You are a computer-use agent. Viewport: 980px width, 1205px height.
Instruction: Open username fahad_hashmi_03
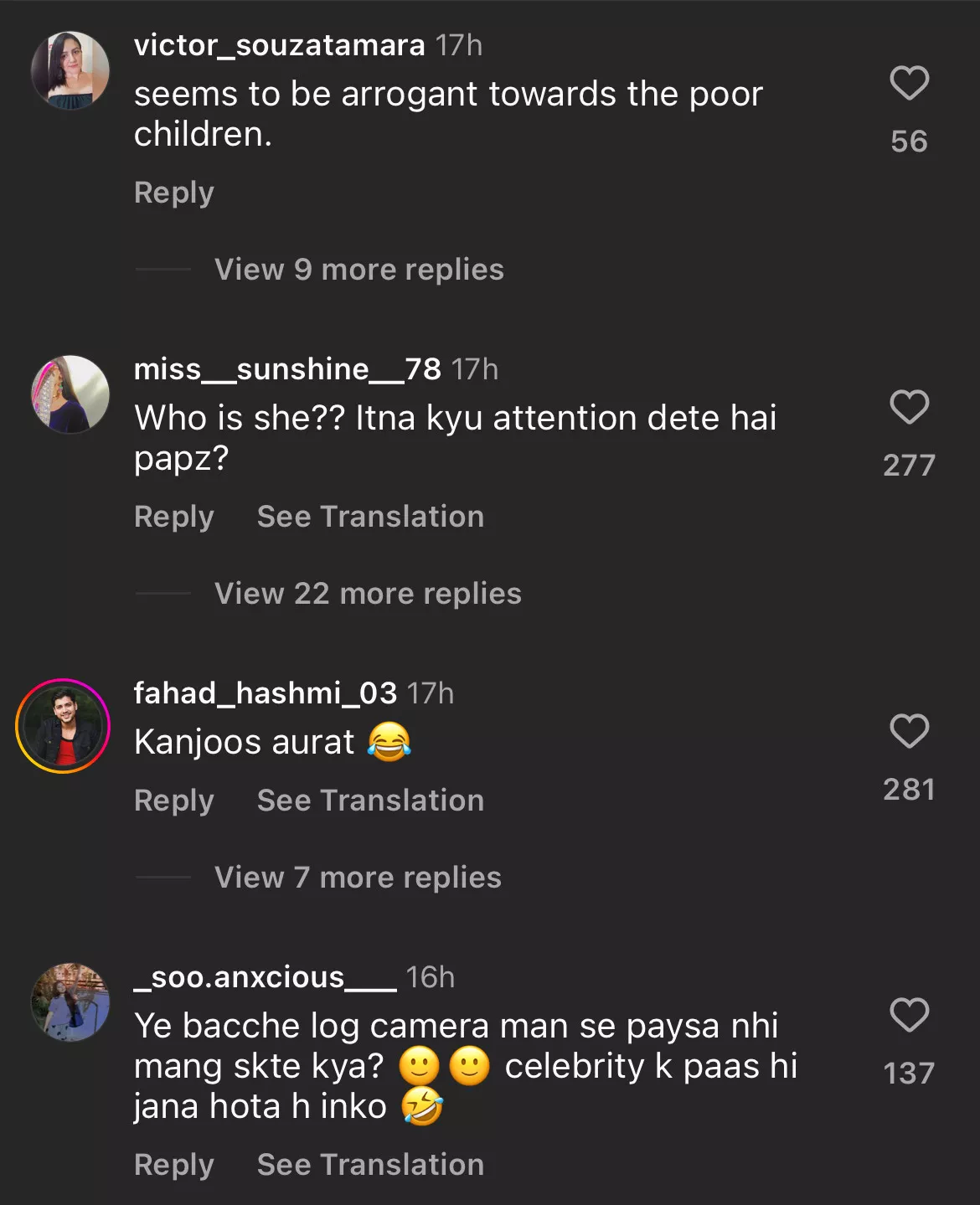tap(265, 693)
